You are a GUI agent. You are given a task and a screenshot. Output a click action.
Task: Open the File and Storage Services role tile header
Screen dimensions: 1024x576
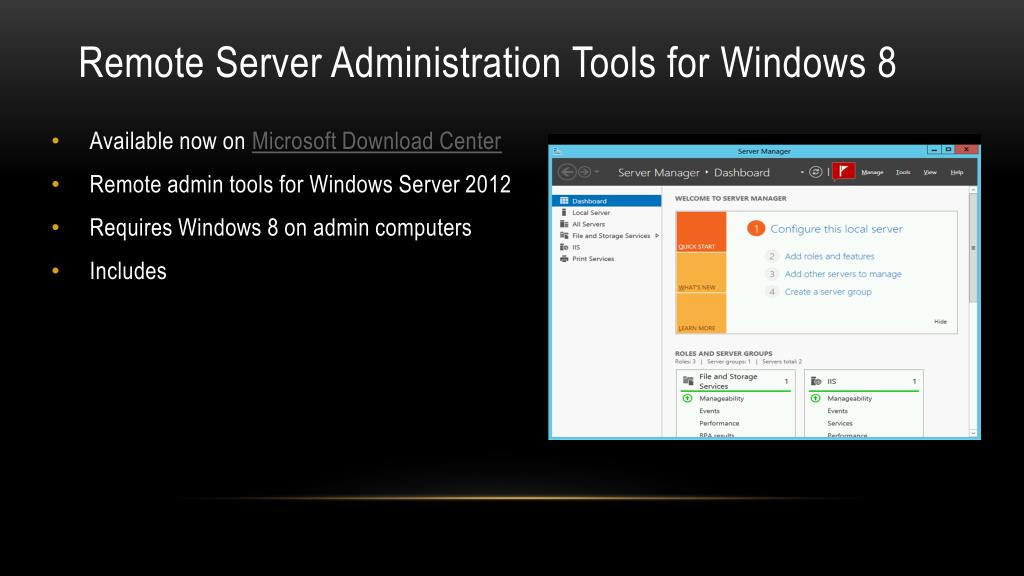[736, 381]
